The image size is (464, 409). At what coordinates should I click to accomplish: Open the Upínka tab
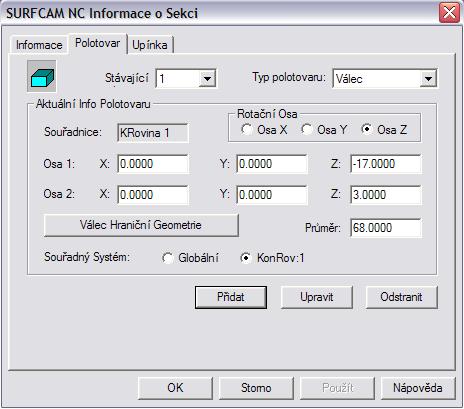(150, 45)
